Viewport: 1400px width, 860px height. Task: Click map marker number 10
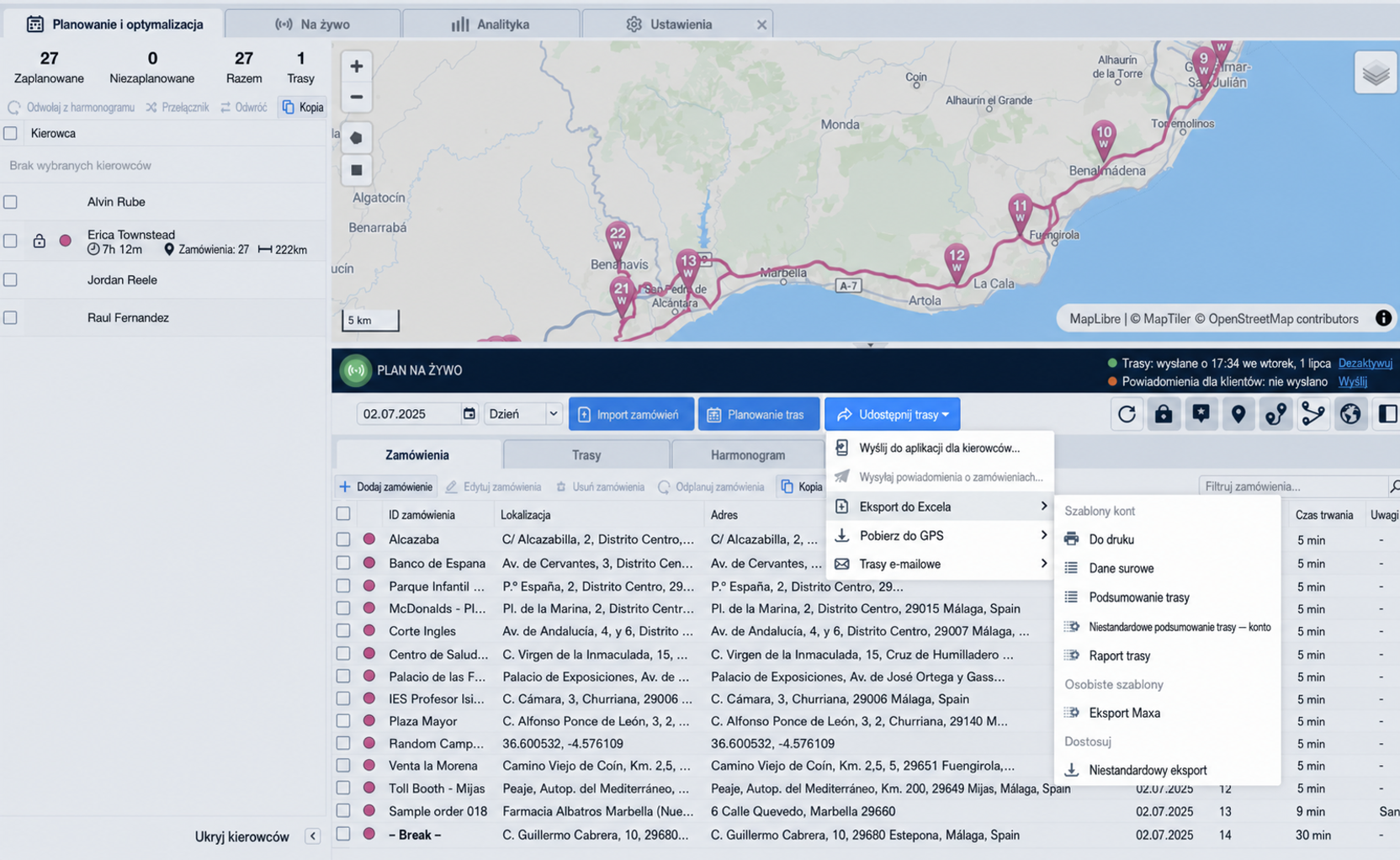coord(1104,139)
